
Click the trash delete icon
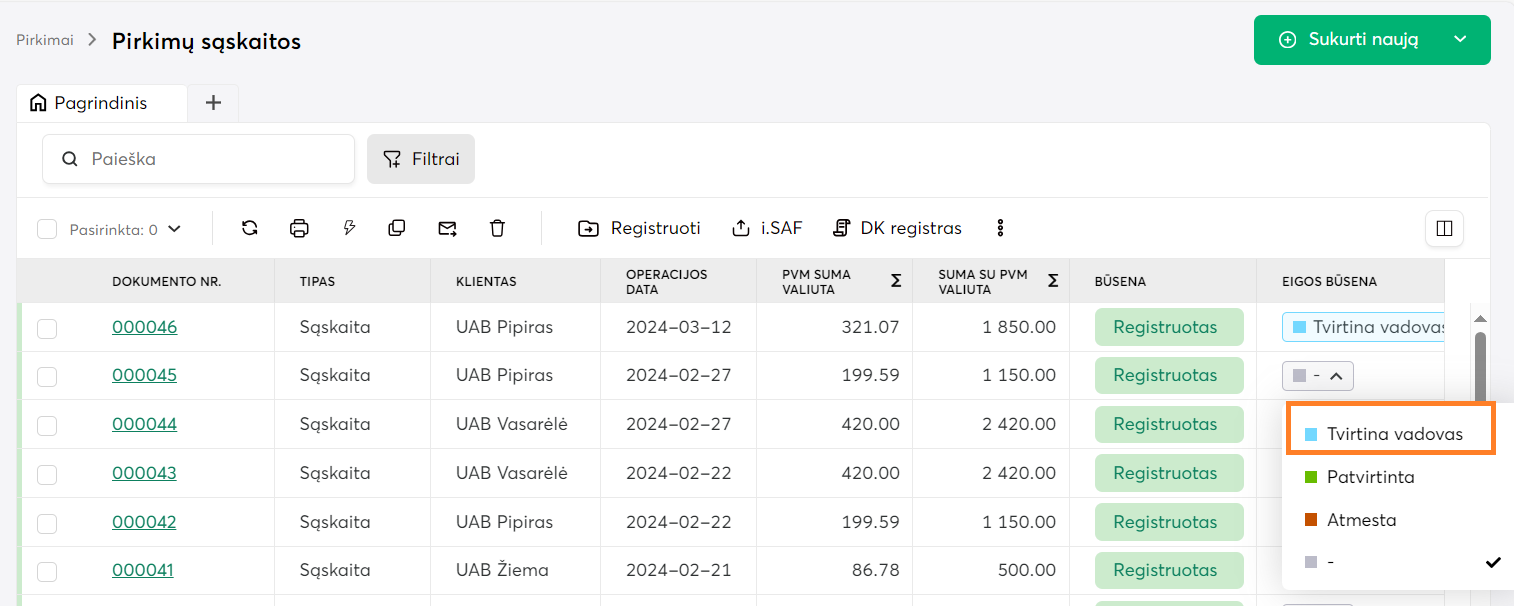[497, 228]
